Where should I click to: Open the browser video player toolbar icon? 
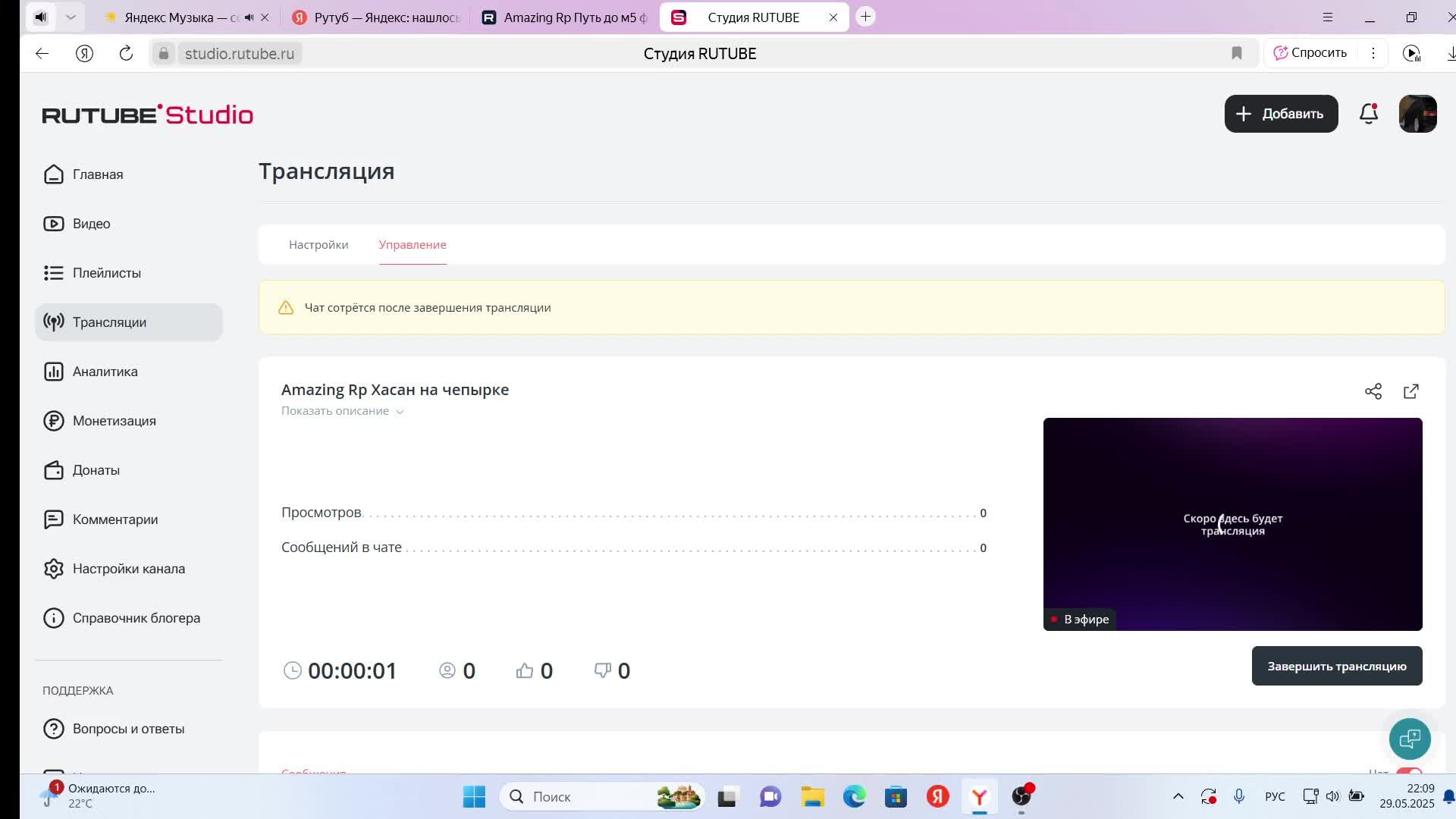pyautogui.click(x=1411, y=53)
